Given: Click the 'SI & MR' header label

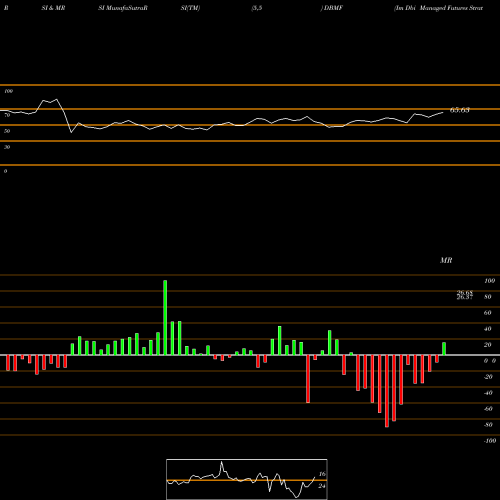Looking at the screenshot, I should pyautogui.click(x=53, y=8).
